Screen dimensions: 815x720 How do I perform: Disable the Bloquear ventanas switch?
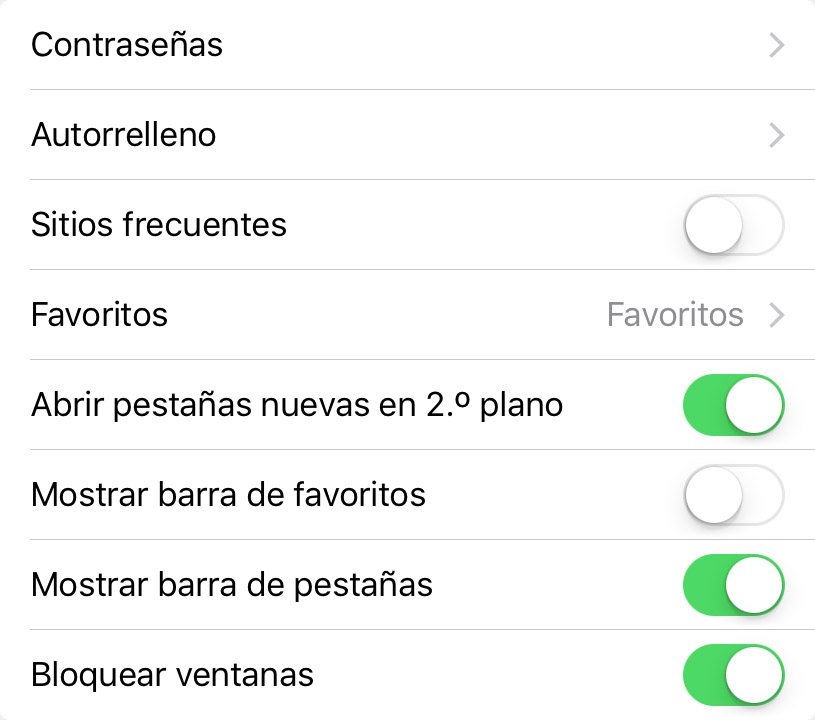click(733, 675)
